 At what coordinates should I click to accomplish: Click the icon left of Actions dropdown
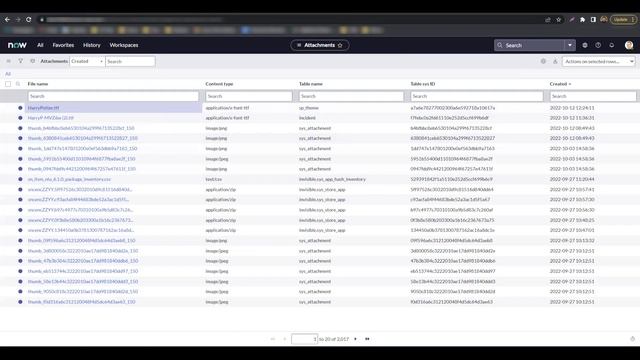click(x=555, y=61)
